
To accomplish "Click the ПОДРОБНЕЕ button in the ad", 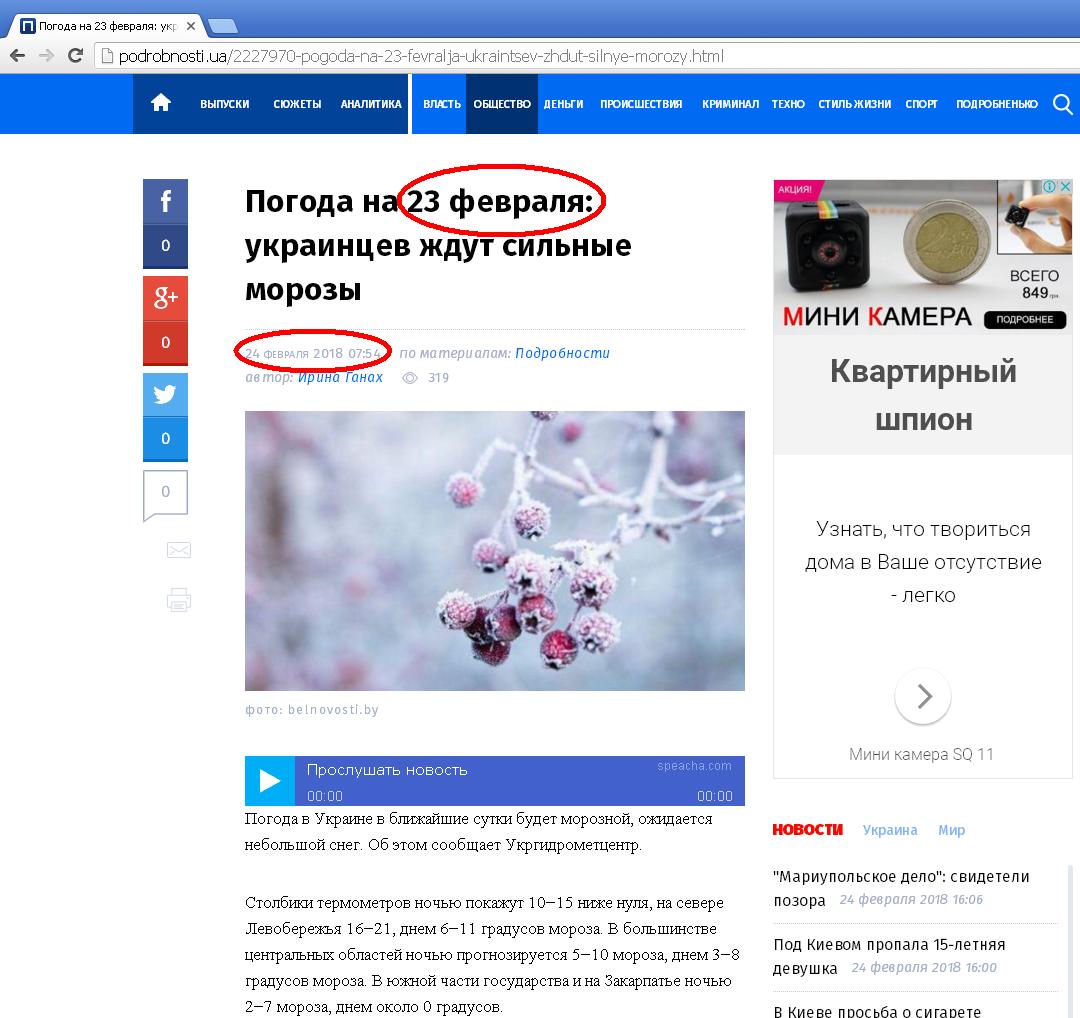I will [x=1025, y=319].
